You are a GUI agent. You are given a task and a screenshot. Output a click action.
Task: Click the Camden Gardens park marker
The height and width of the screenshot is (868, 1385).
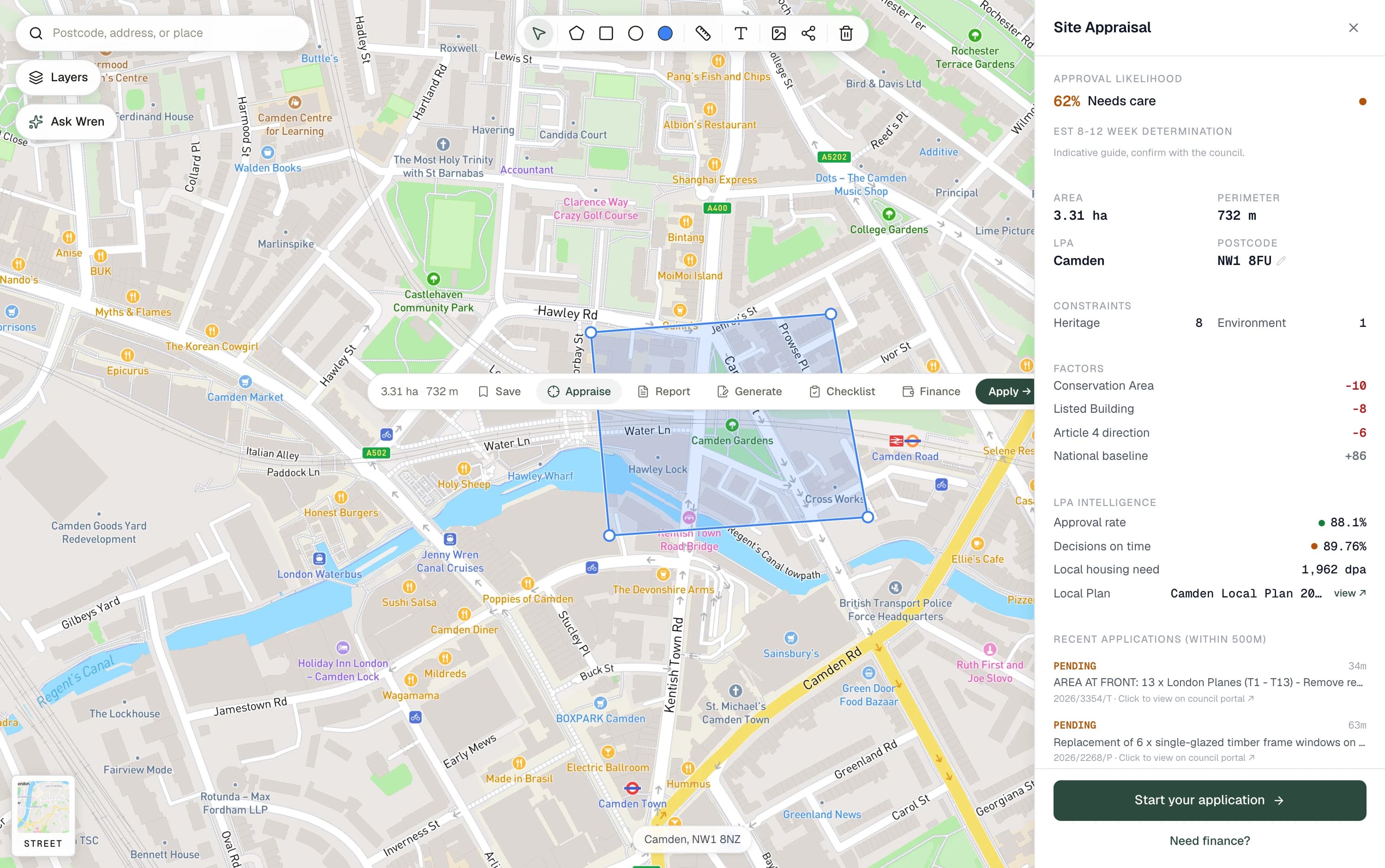(x=731, y=425)
